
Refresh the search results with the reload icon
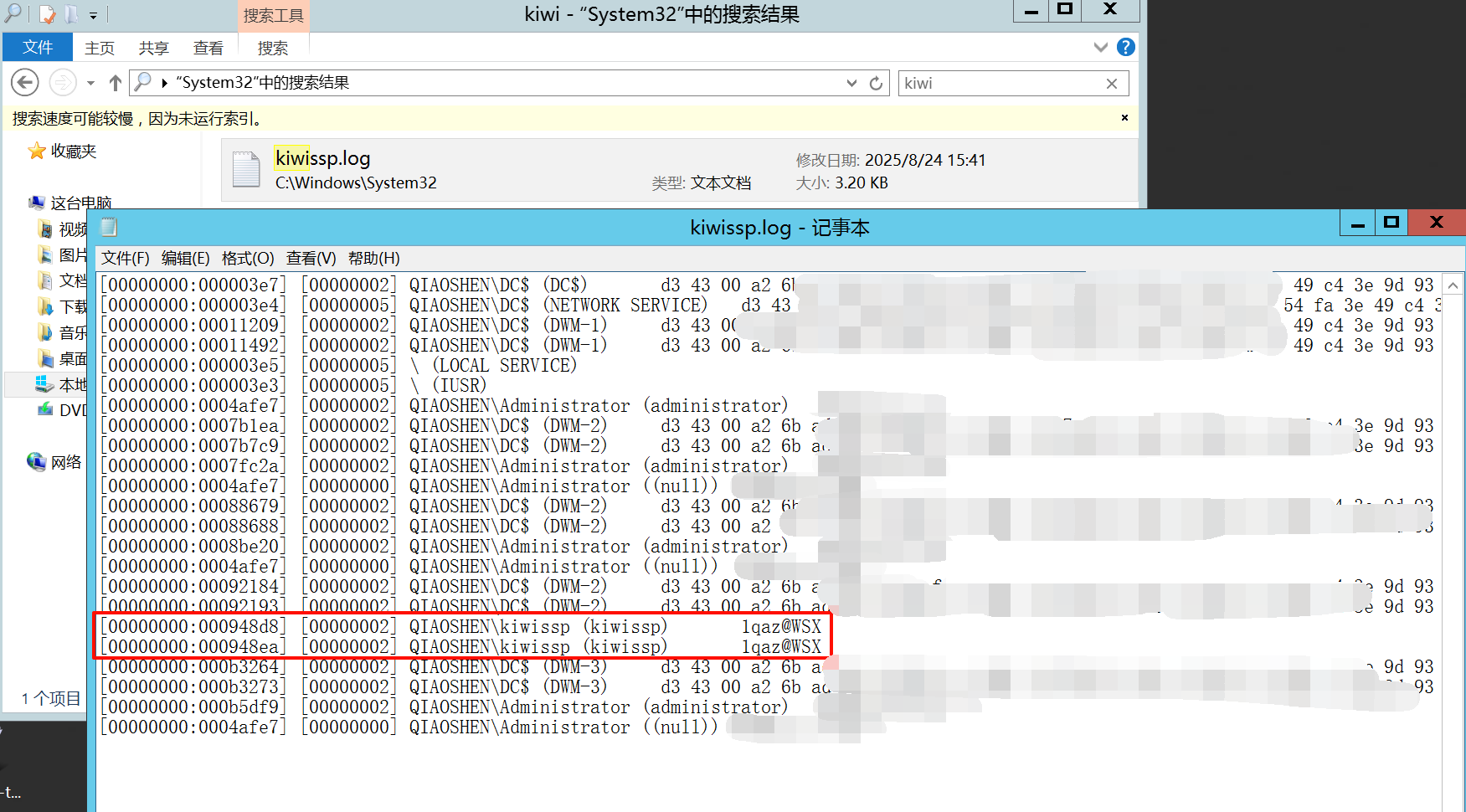point(876,84)
